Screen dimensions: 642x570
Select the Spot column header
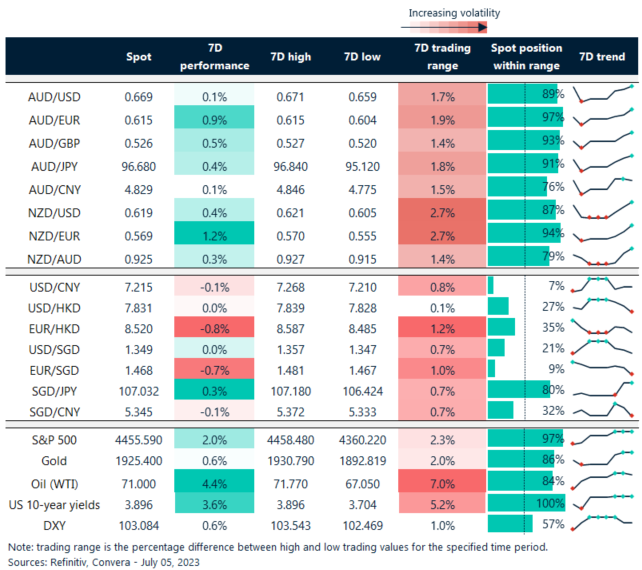[140, 57]
